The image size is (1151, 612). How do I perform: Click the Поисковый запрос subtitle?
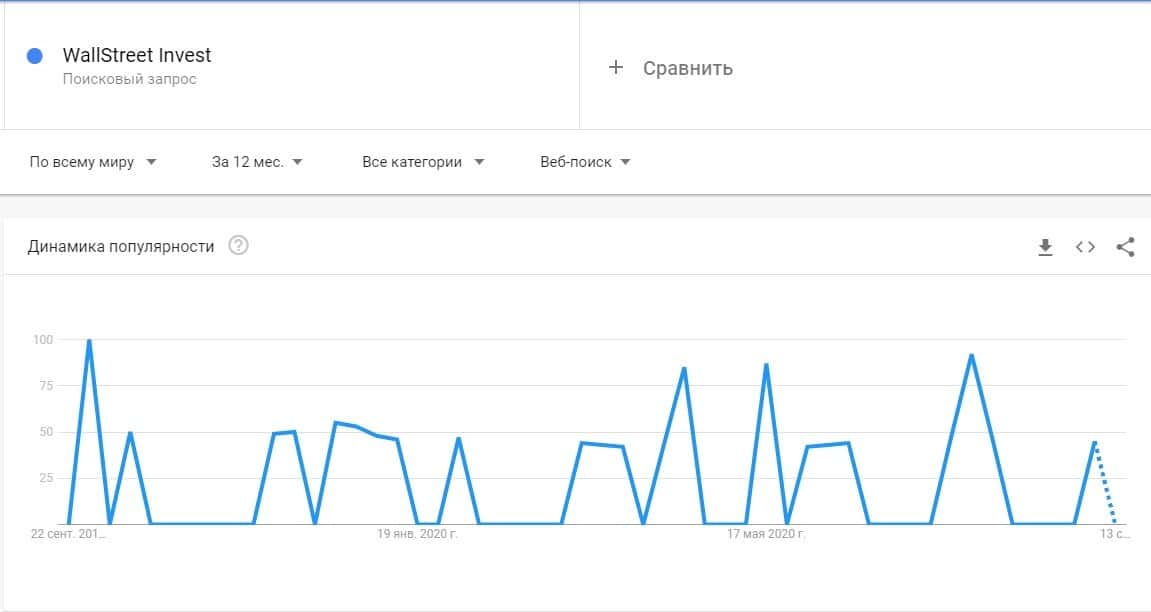pos(129,79)
